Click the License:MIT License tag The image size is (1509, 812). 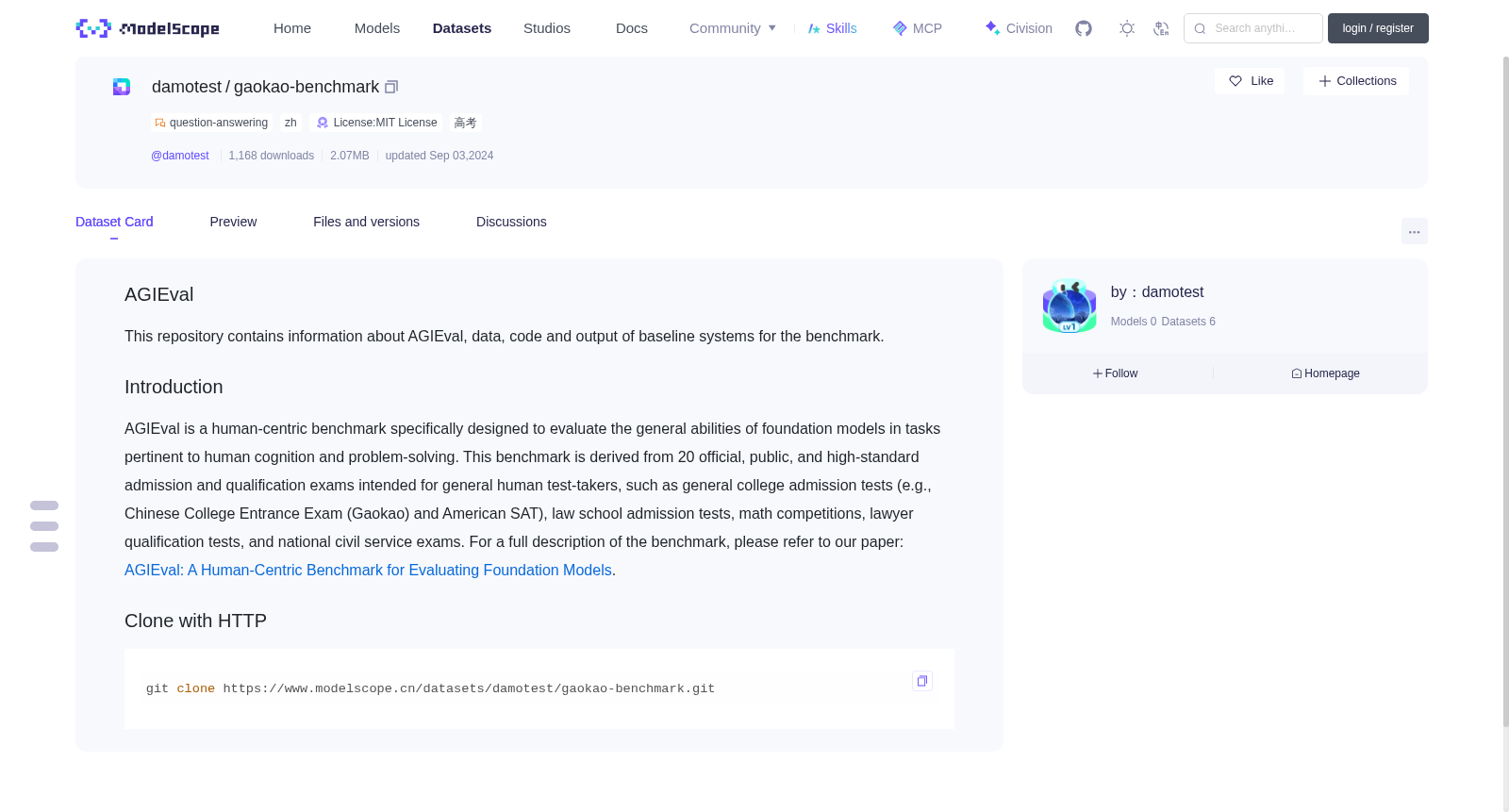376,123
